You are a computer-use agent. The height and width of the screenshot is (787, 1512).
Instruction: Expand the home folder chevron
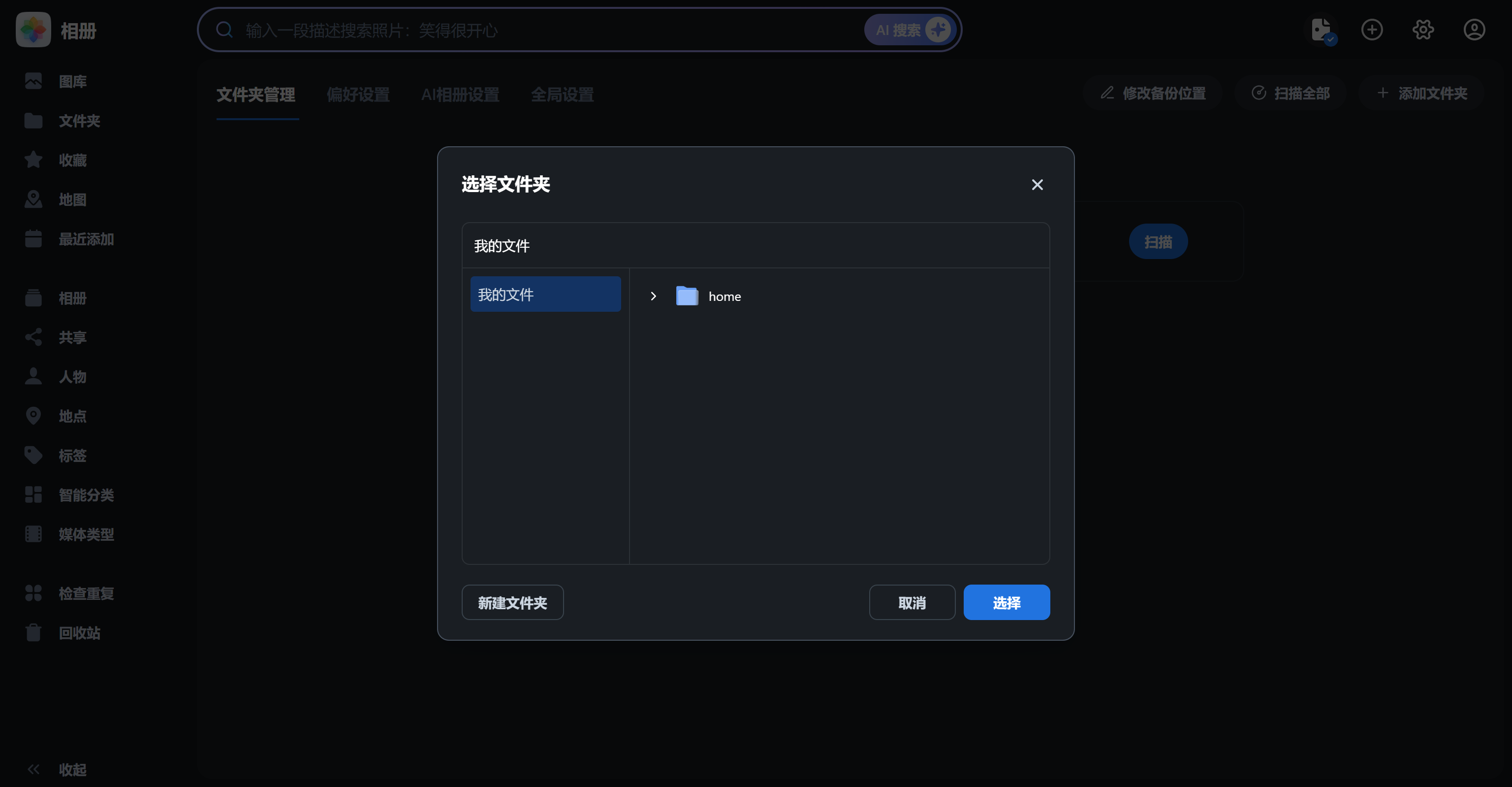[x=653, y=296]
